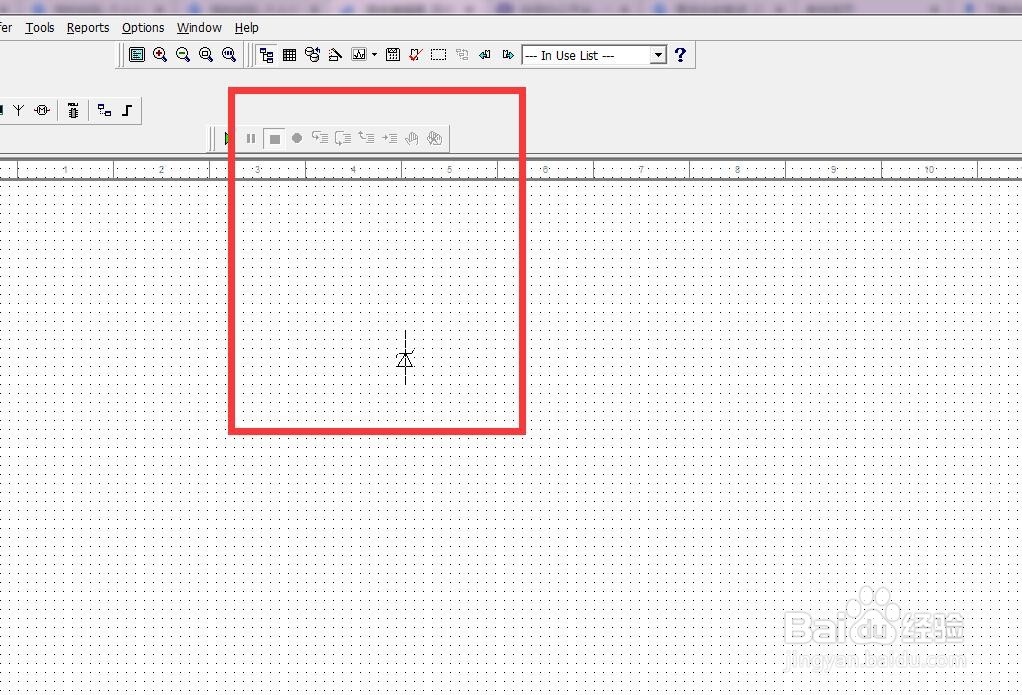Screen dimensions: 1022x695
Task: Click the Zoom Out magnifier
Action: pos(183,55)
